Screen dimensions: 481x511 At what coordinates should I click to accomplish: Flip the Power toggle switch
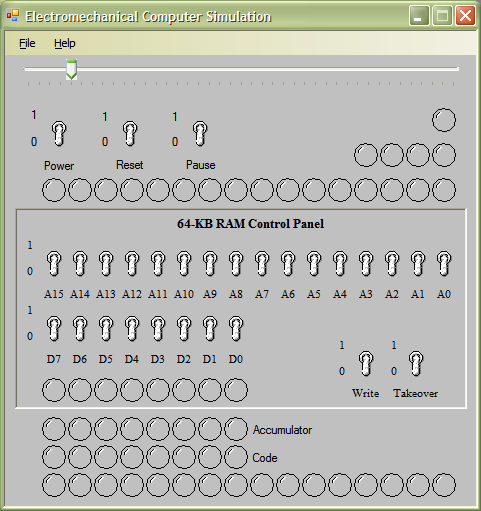(x=59, y=133)
